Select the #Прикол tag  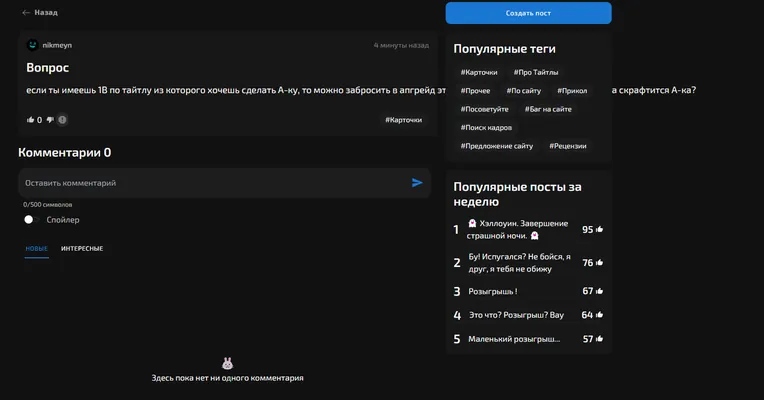[572, 91]
